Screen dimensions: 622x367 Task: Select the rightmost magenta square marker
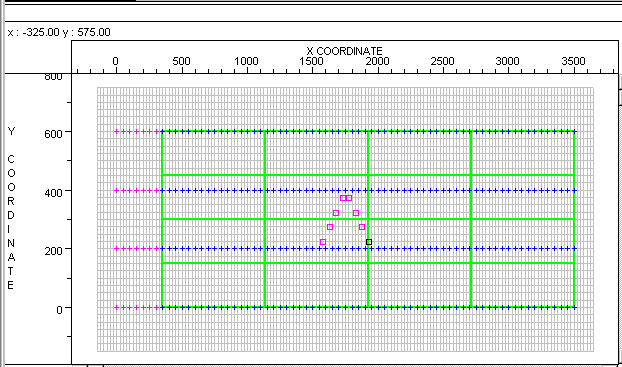pyautogui.click(x=362, y=227)
